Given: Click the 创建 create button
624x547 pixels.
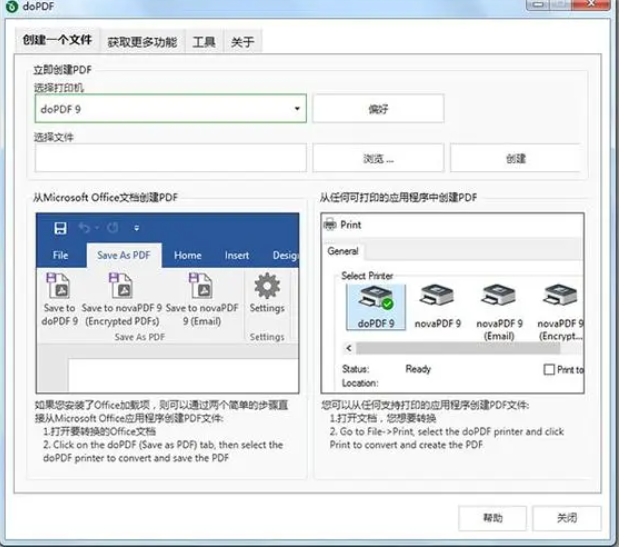Looking at the screenshot, I should 516,159.
